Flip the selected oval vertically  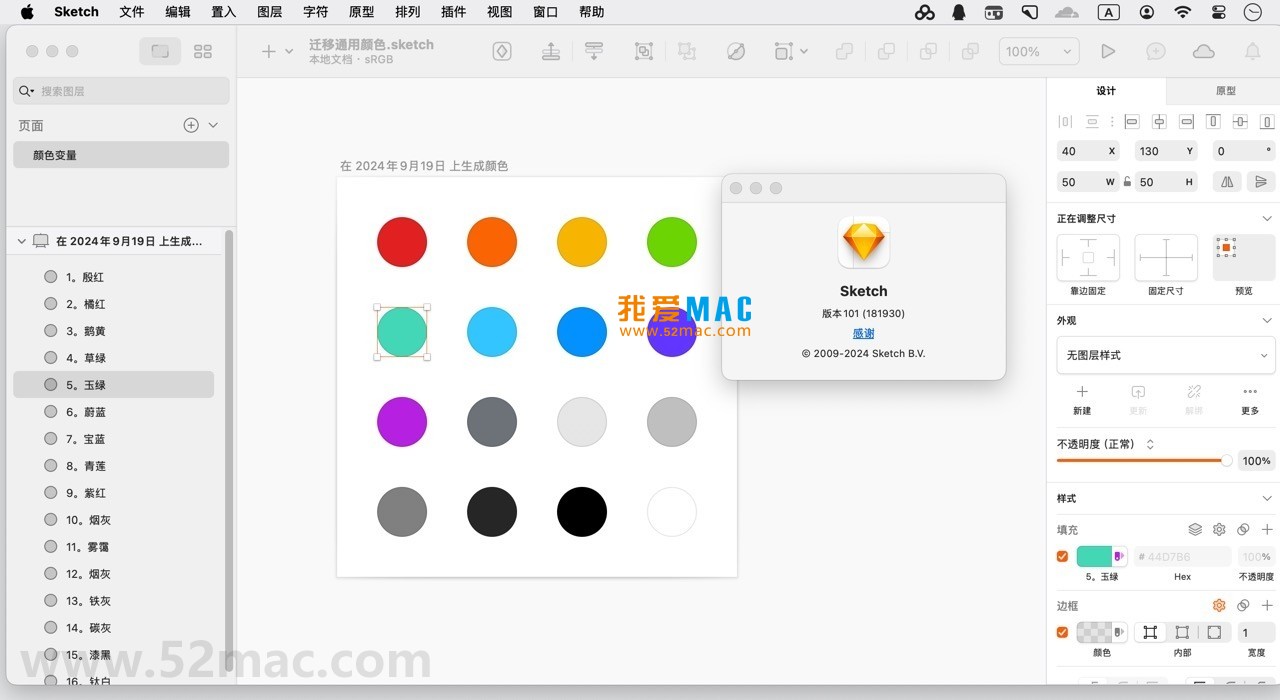[x=1262, y=180]
